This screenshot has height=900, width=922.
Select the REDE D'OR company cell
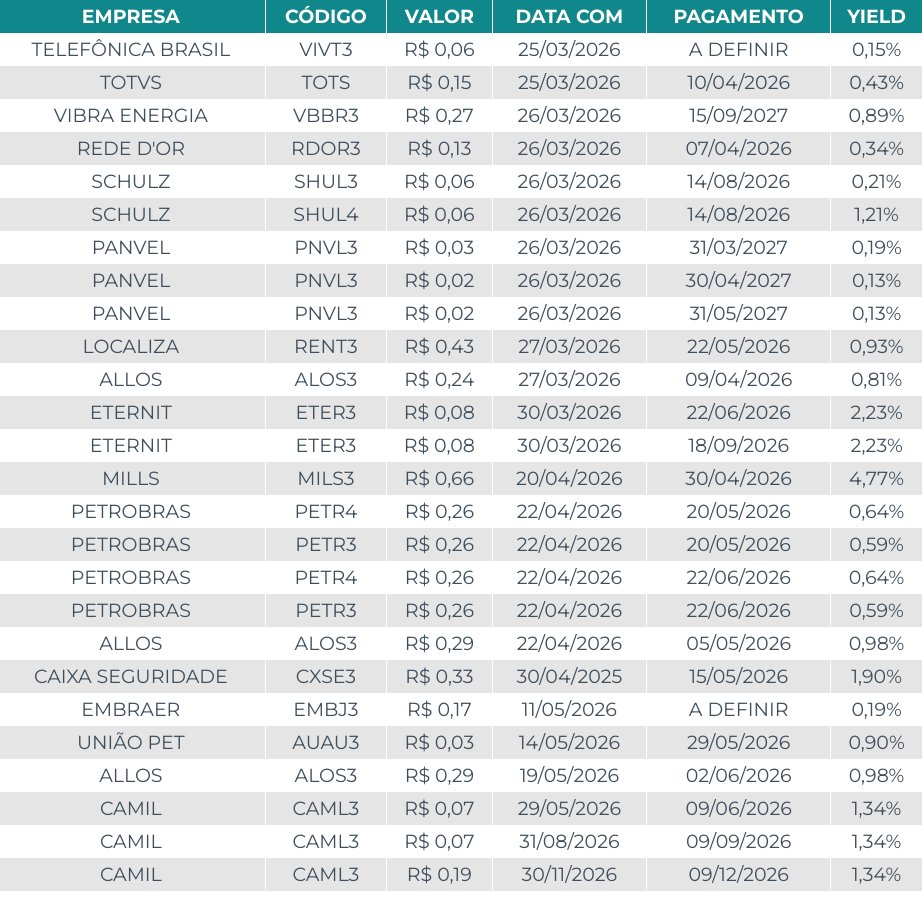pyautogui.click(x=131, y=148)
